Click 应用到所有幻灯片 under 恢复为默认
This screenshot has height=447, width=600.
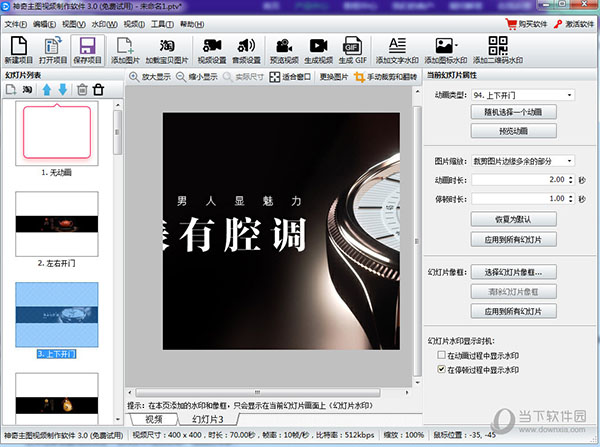click(x=514, y=240)
